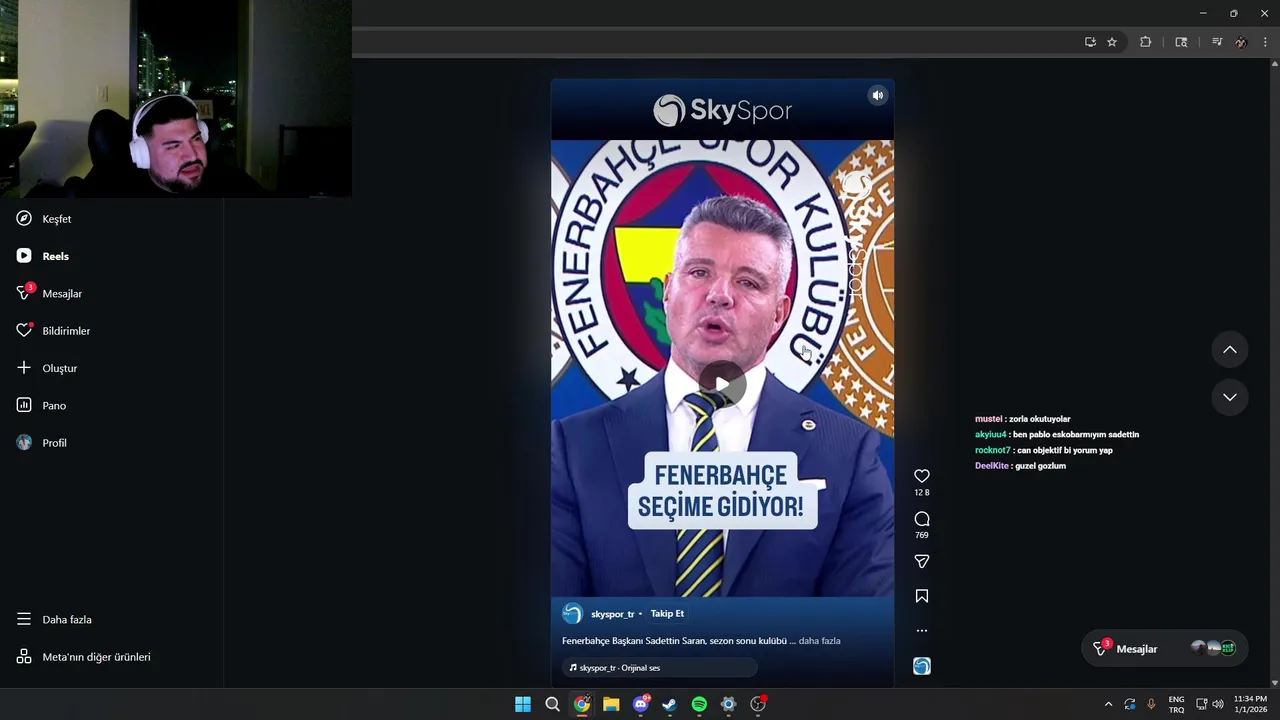
Task: Share the reel with paper-plane icon
Action: coord(922,562)
